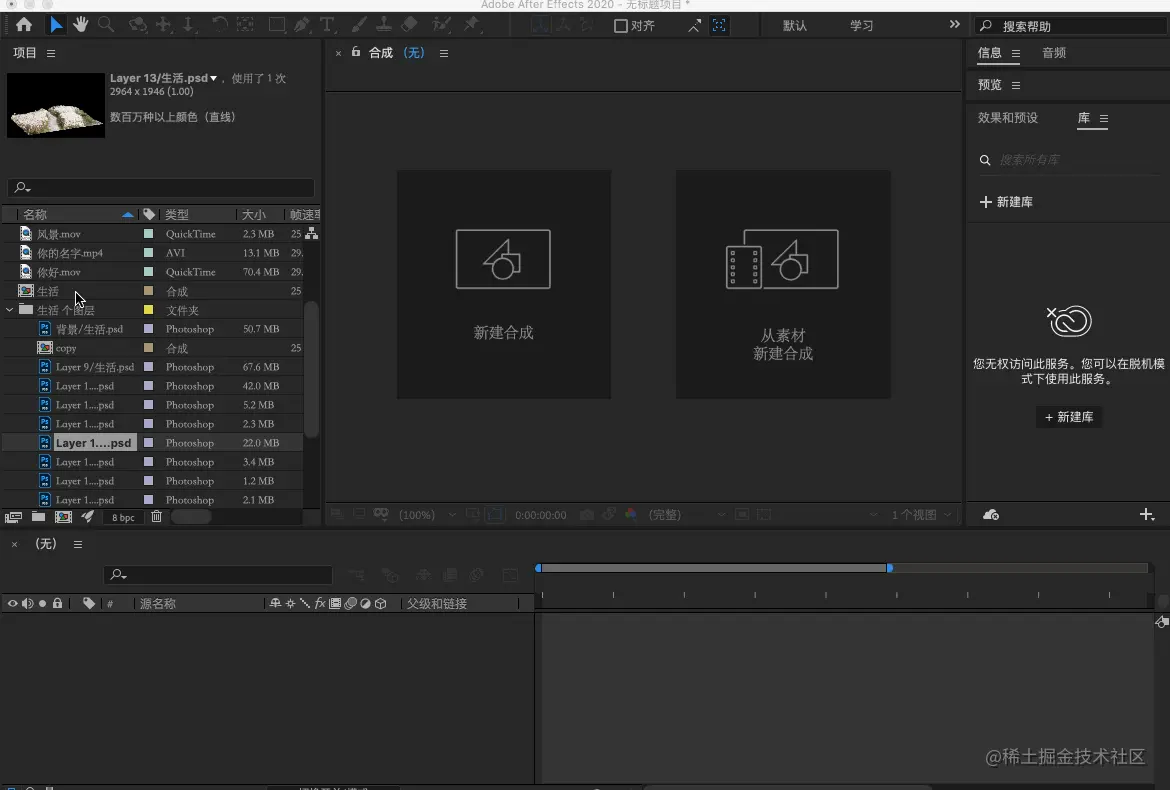Toggle the motion blur switch column header
This screenshot has width=1170, height=790.
tap(350, 604)
